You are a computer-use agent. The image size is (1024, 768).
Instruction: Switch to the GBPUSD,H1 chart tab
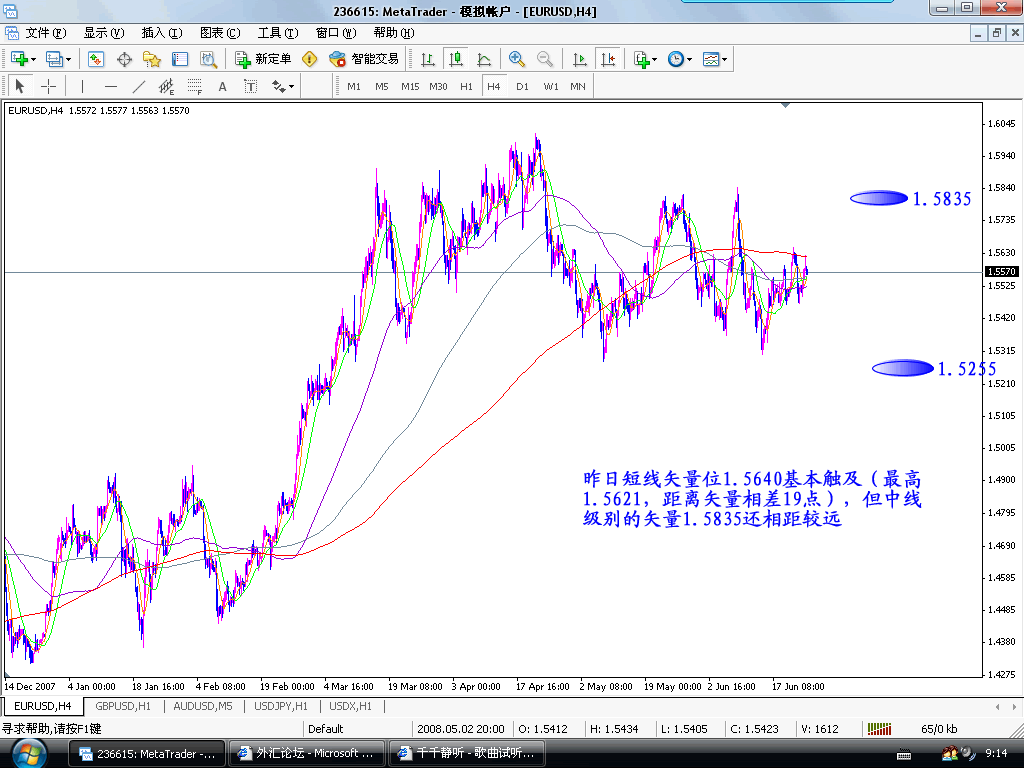click(x=123, y=706)
